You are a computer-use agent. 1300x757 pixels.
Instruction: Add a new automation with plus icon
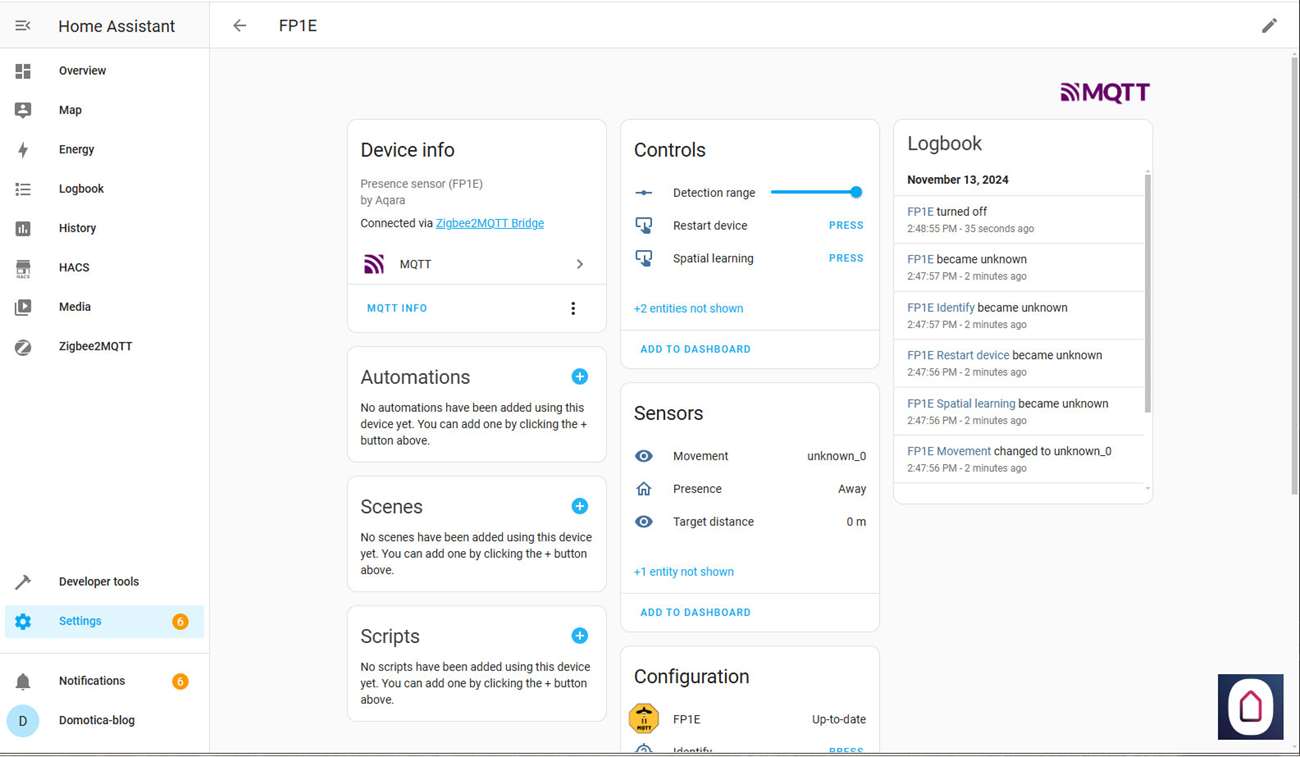click(x=579, y=377)
